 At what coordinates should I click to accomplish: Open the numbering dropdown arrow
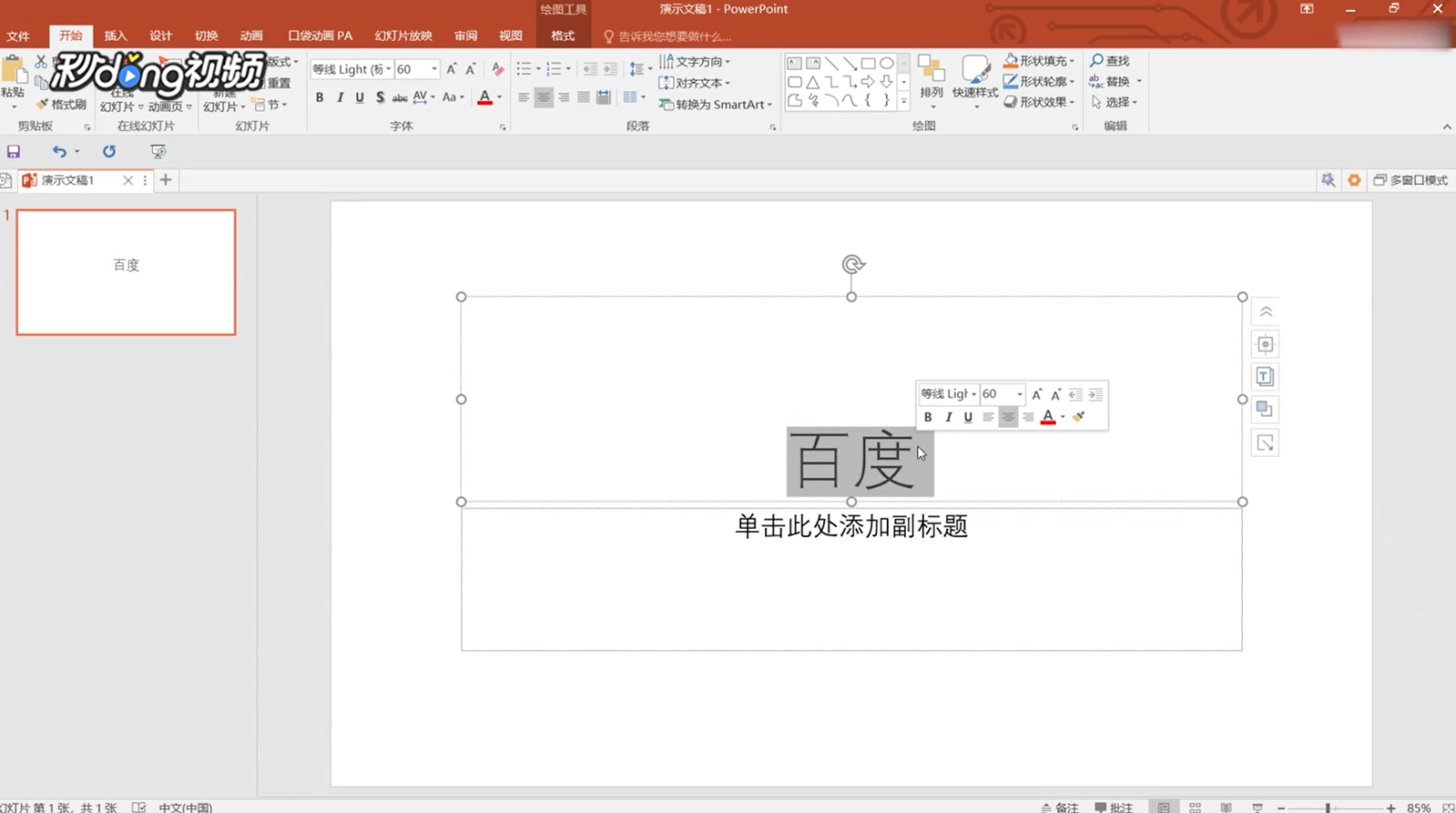568,69
